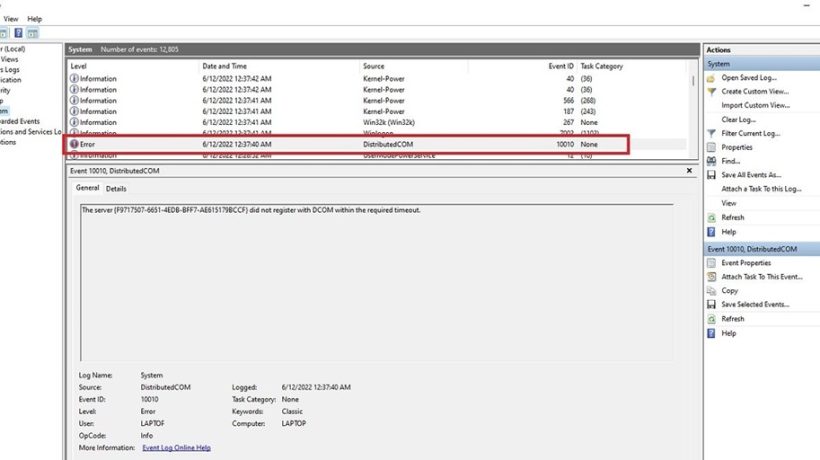Sort events by Event ID column header
The image size is (820, 460).
[522, 66]
